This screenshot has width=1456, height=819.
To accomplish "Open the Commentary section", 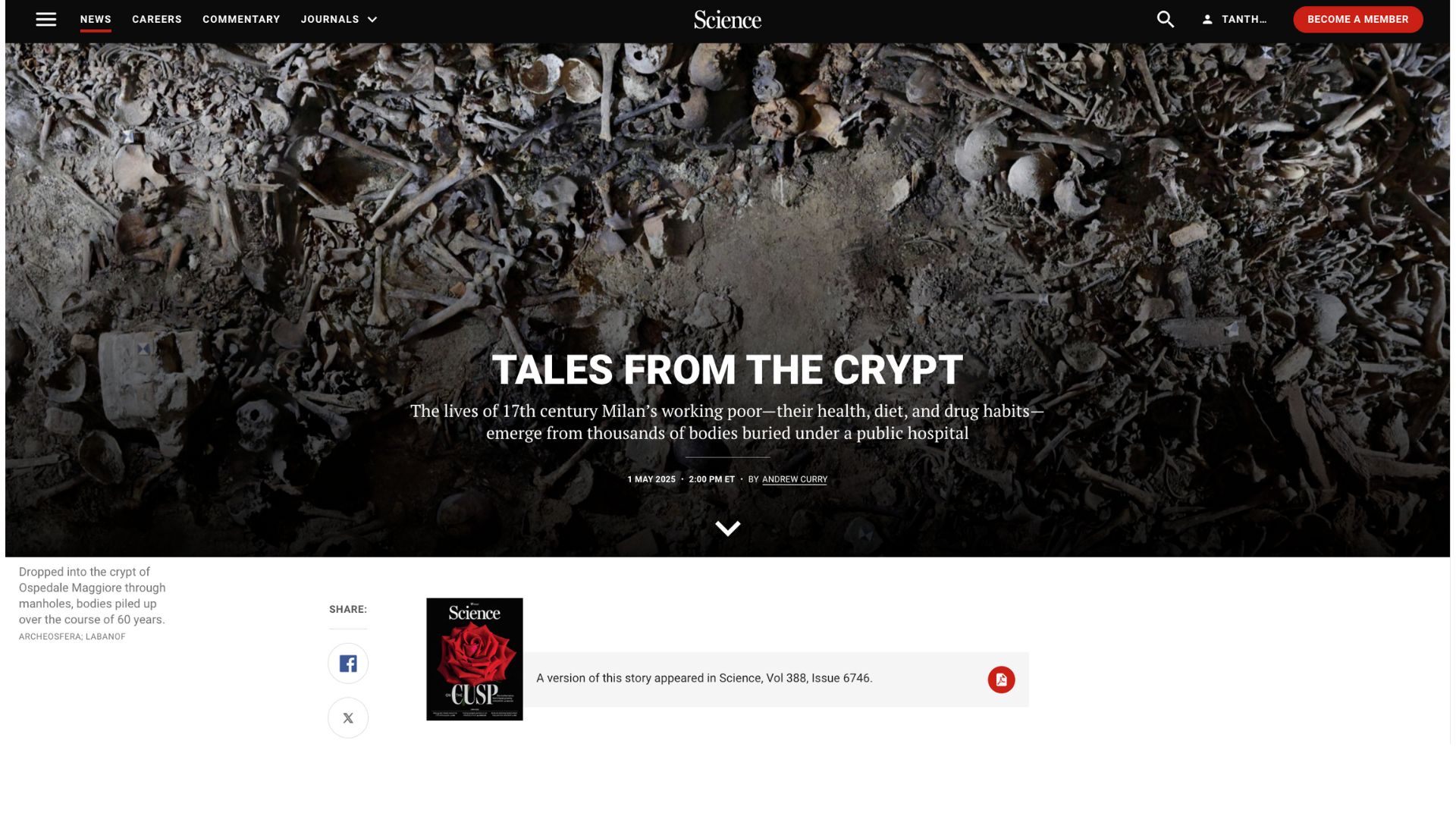I will (x=241, y=20).
